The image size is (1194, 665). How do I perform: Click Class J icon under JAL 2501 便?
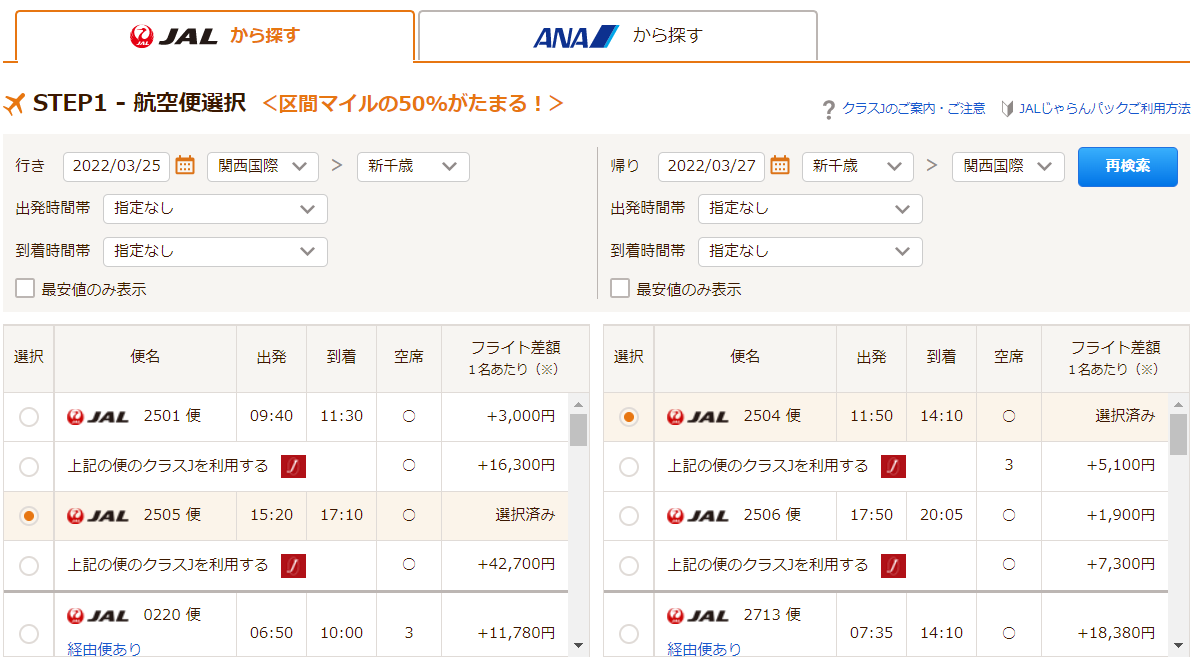coord(293,466)
